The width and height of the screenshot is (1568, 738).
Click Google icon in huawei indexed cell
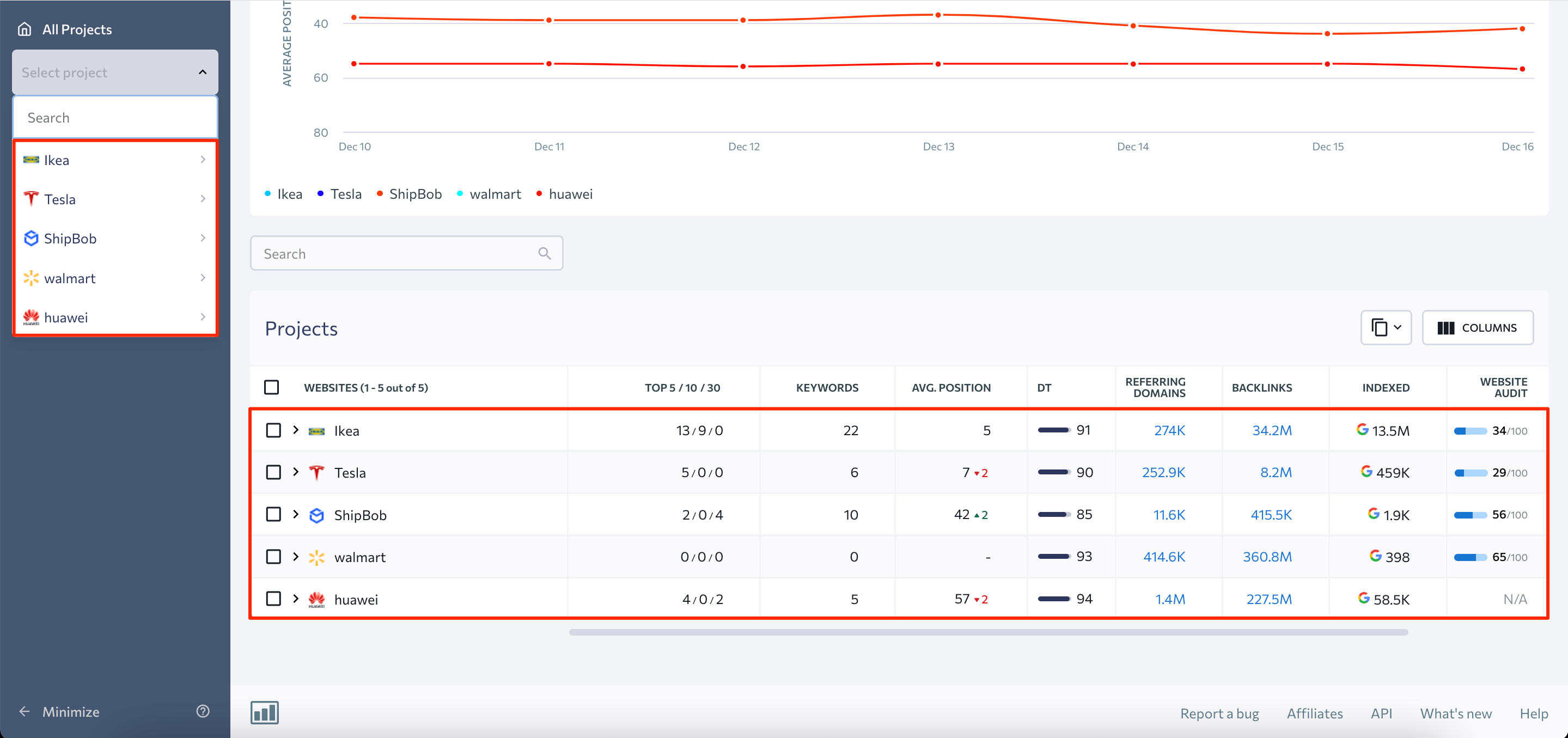(1364, 598)
